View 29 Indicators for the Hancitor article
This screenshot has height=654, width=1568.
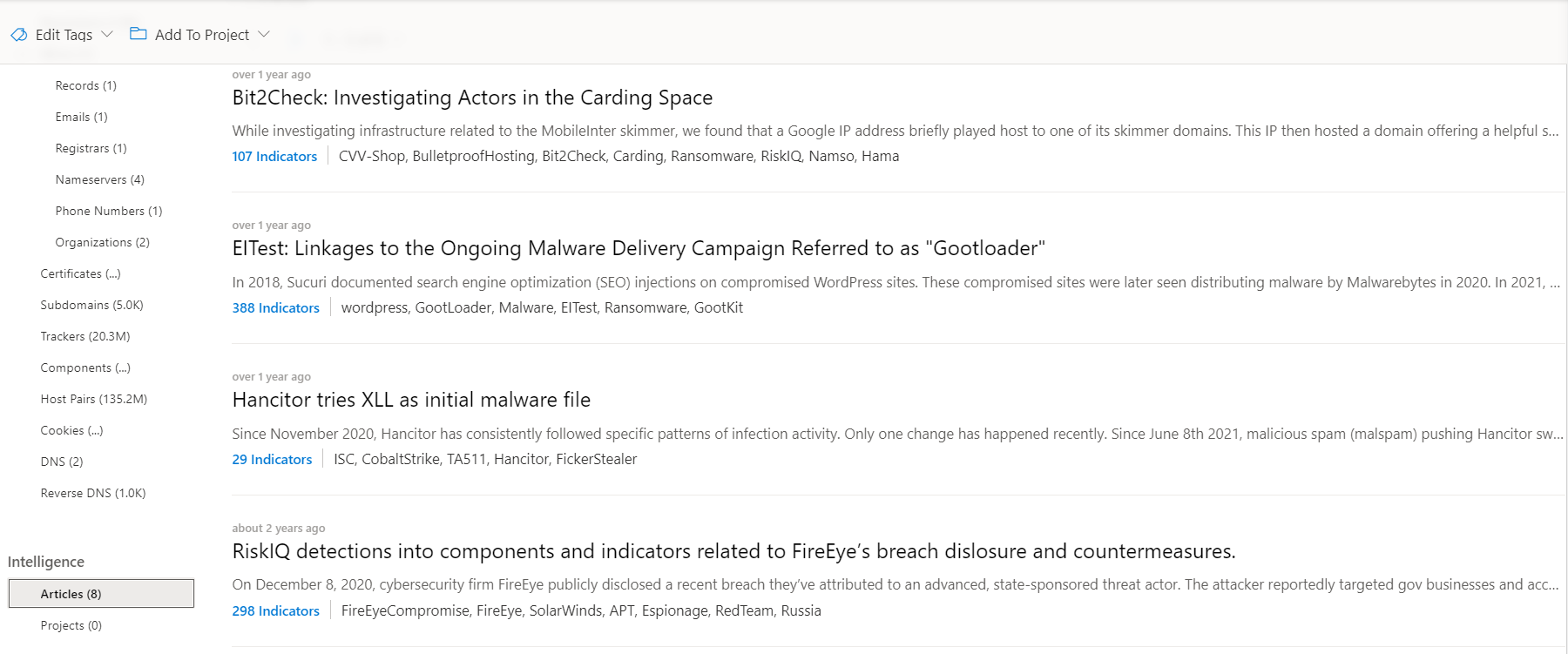pos(271,459)
